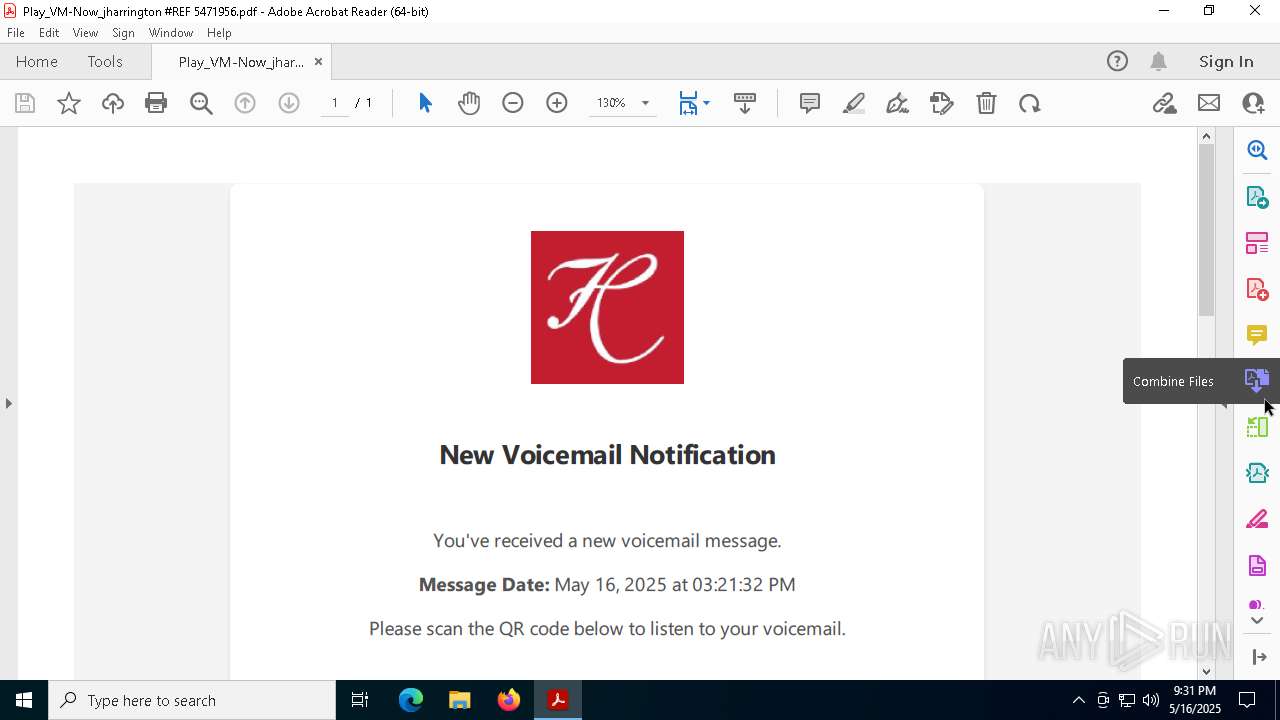Switch to the Tools tab

point(105,61)
